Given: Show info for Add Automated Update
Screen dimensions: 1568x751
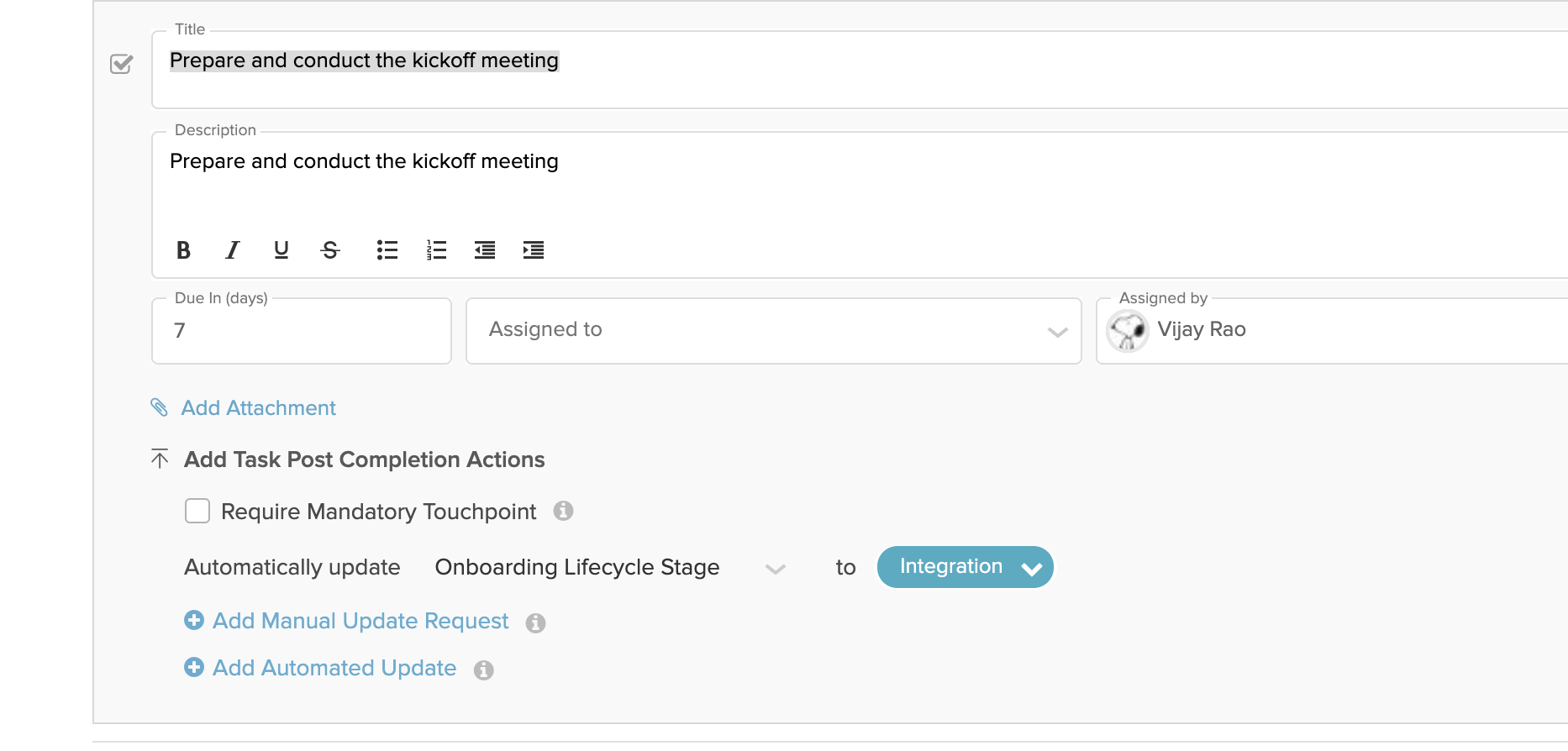Looking at the screenshot, I should pos(483,670).
